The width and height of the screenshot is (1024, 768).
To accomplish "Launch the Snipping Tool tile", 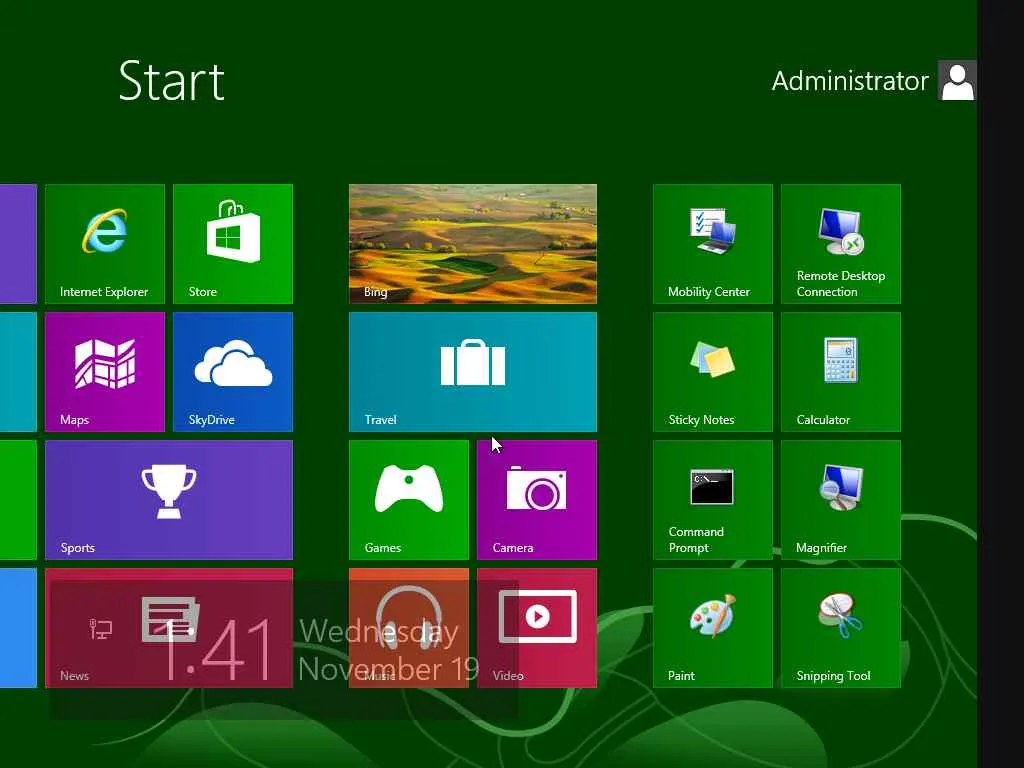I will coord(840,628).
